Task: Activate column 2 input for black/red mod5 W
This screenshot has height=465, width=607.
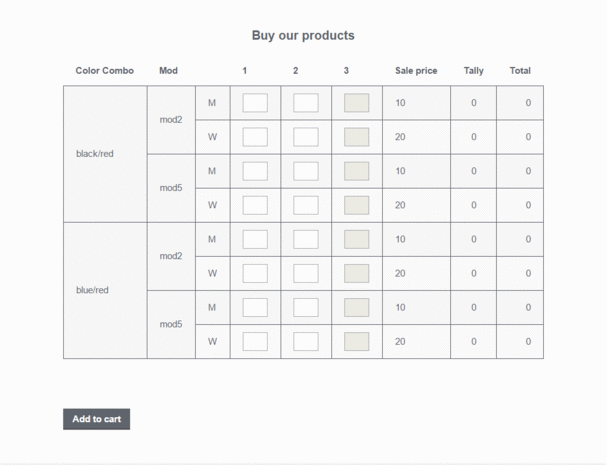Action: tap(306, 205)
